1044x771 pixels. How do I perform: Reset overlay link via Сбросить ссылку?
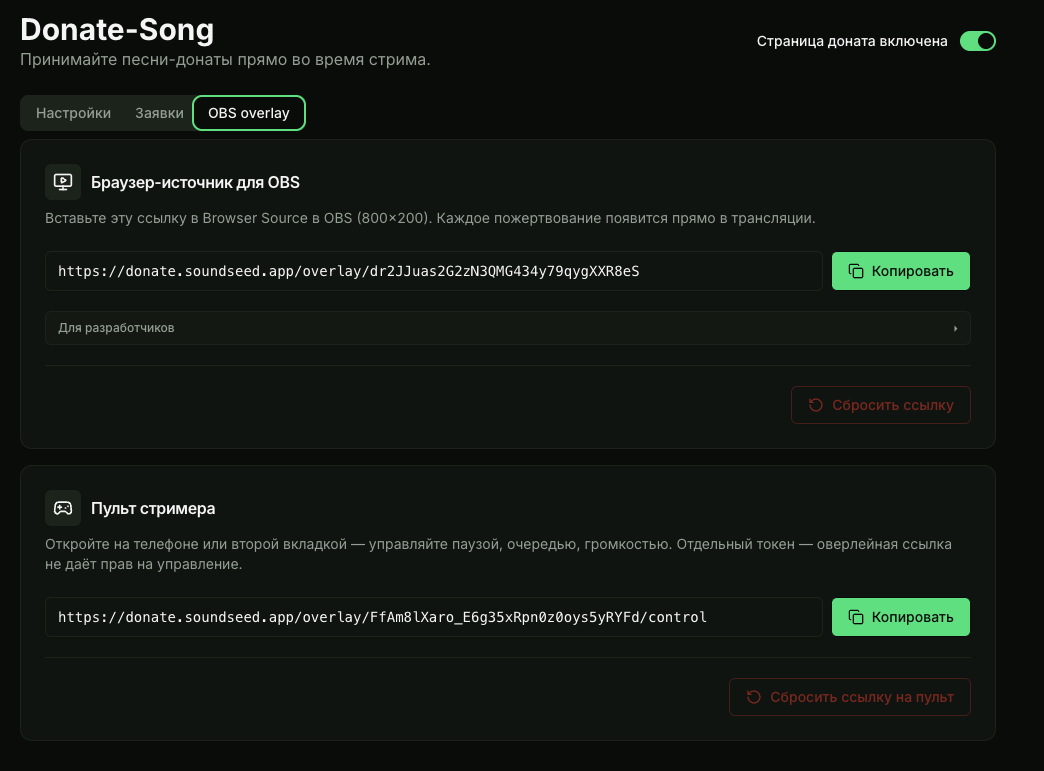(x=880, y=405)
